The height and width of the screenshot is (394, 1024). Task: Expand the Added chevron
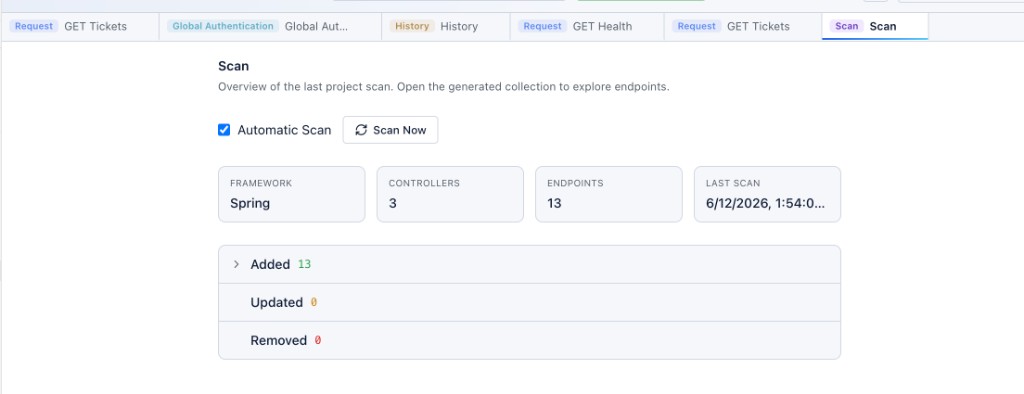[236, 265]
